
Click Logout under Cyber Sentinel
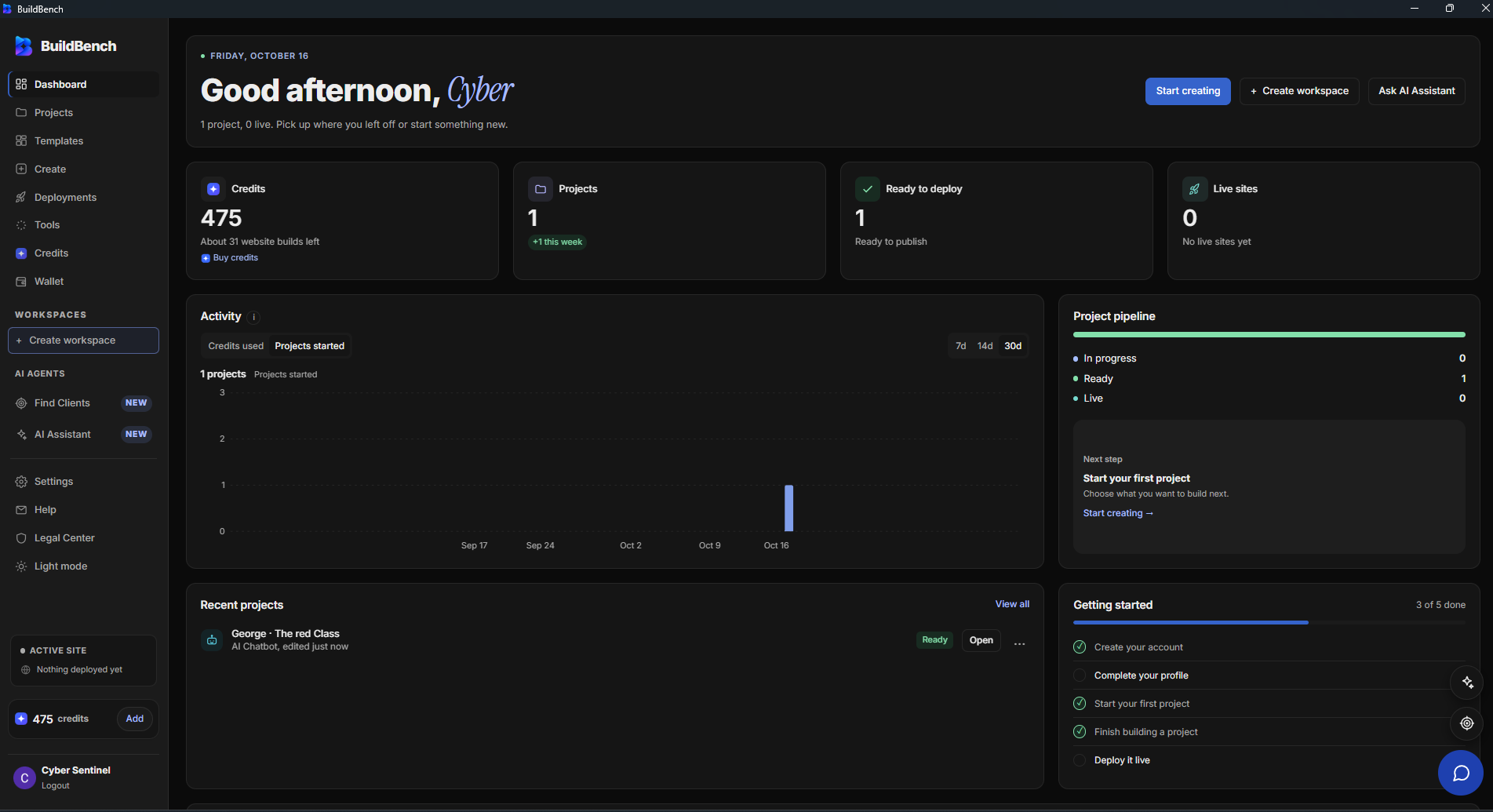pos(56,786)
